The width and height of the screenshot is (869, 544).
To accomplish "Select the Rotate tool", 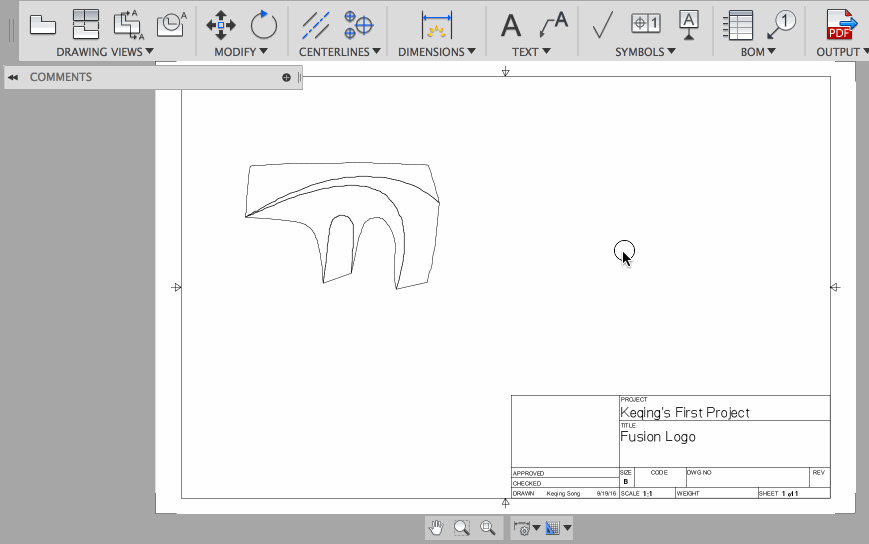I will point(263,24).
